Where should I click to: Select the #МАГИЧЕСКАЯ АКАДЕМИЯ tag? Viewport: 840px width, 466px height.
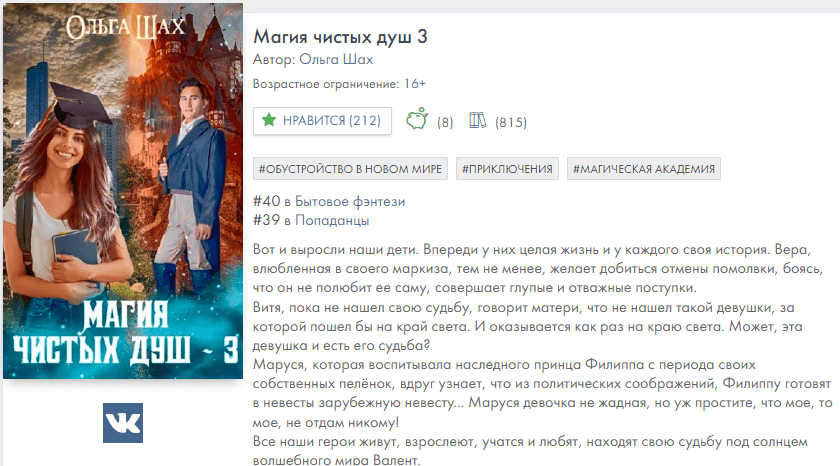pyautogui.click(x=644, y=169)
